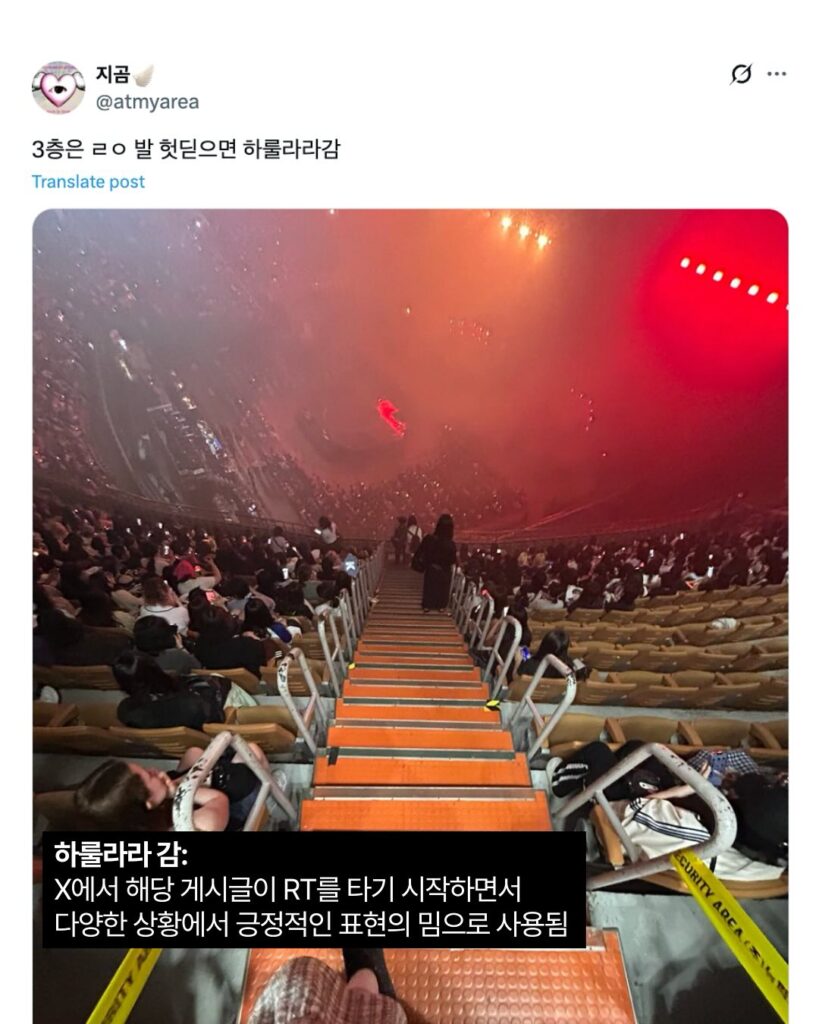The height and width of the screenshot is (1024, 819).
Task: Open profile via display name 지곰
Action: pos(113,74)
